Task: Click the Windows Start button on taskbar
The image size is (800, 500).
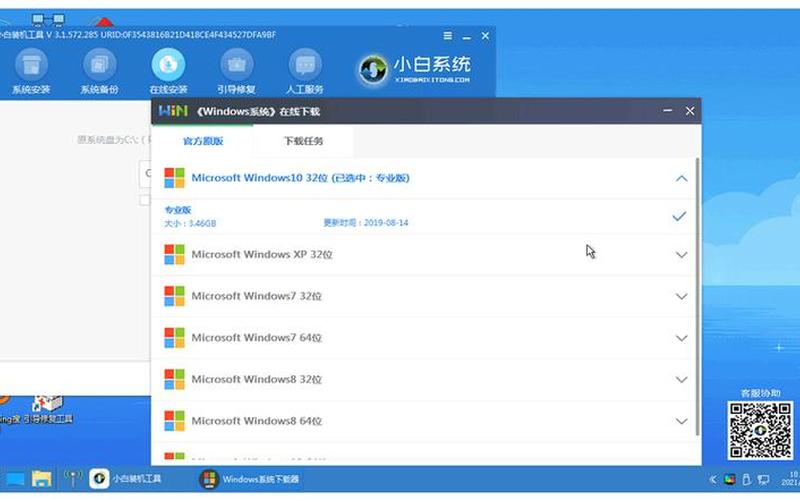Action: pyautogui.click(x=15, y=479)
